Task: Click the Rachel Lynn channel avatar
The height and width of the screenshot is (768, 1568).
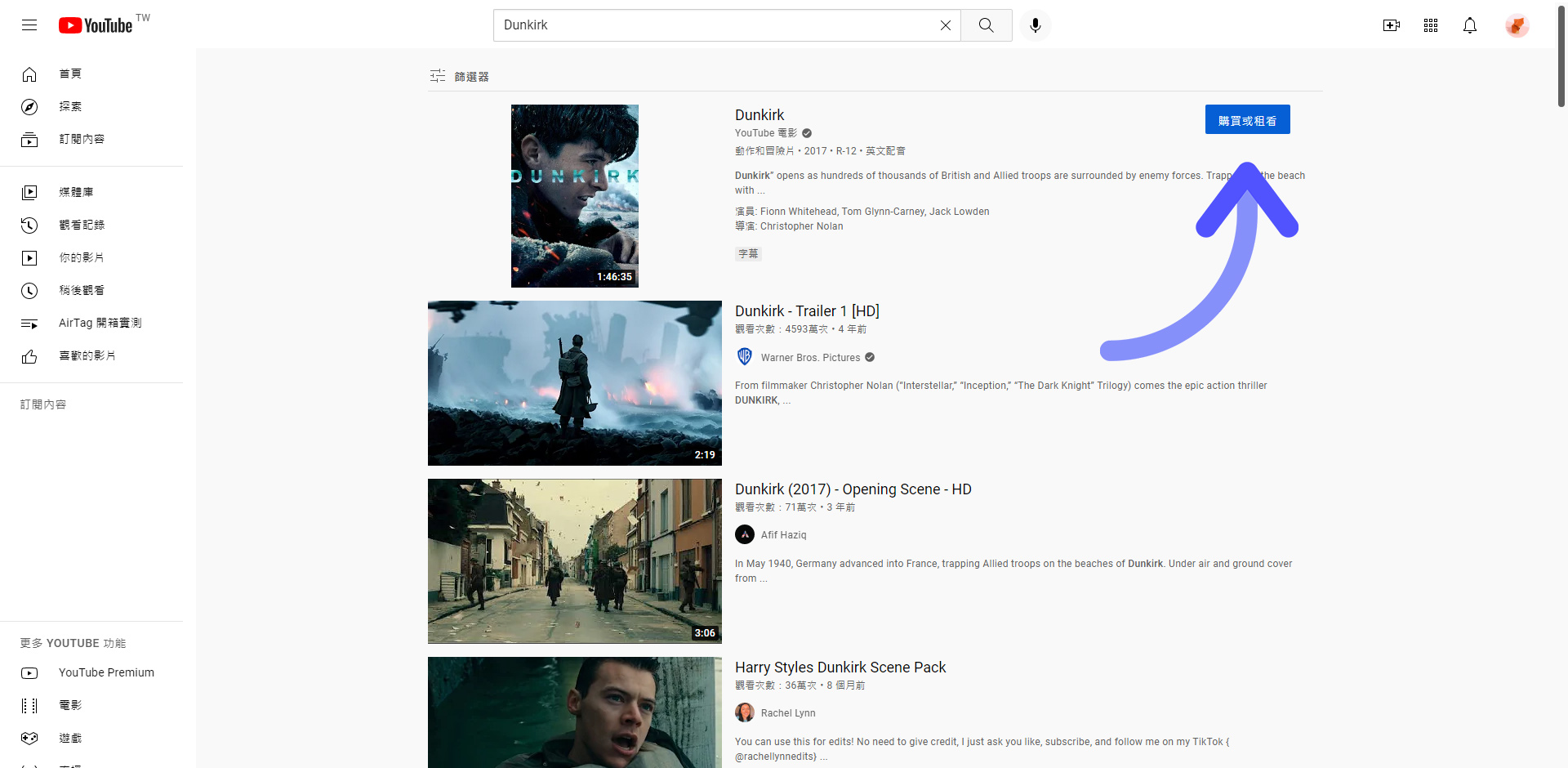Action: (745, 712)
